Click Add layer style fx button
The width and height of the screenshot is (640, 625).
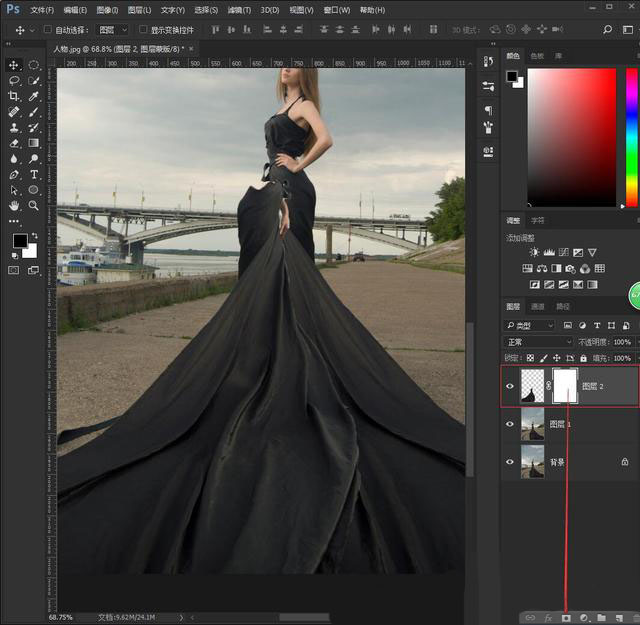point(548,618)
